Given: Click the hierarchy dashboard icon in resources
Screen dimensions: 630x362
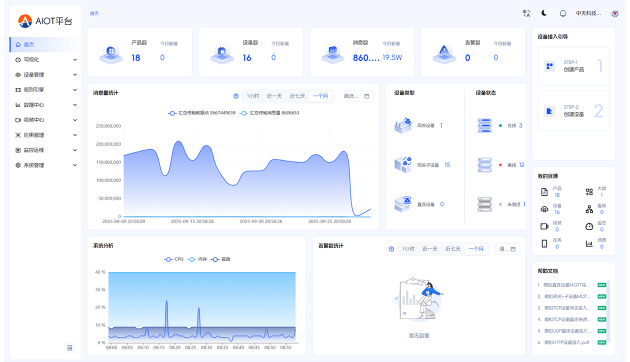Looking at the screenshot, I should pos(589,209).
